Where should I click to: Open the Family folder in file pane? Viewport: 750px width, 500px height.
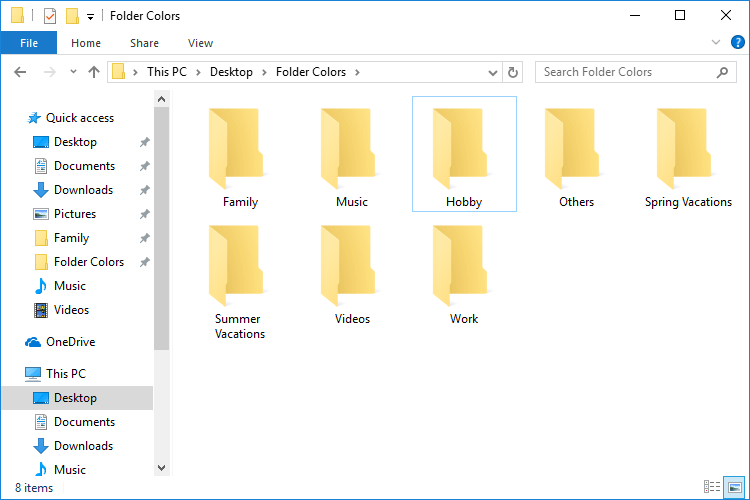coord(240,154)
